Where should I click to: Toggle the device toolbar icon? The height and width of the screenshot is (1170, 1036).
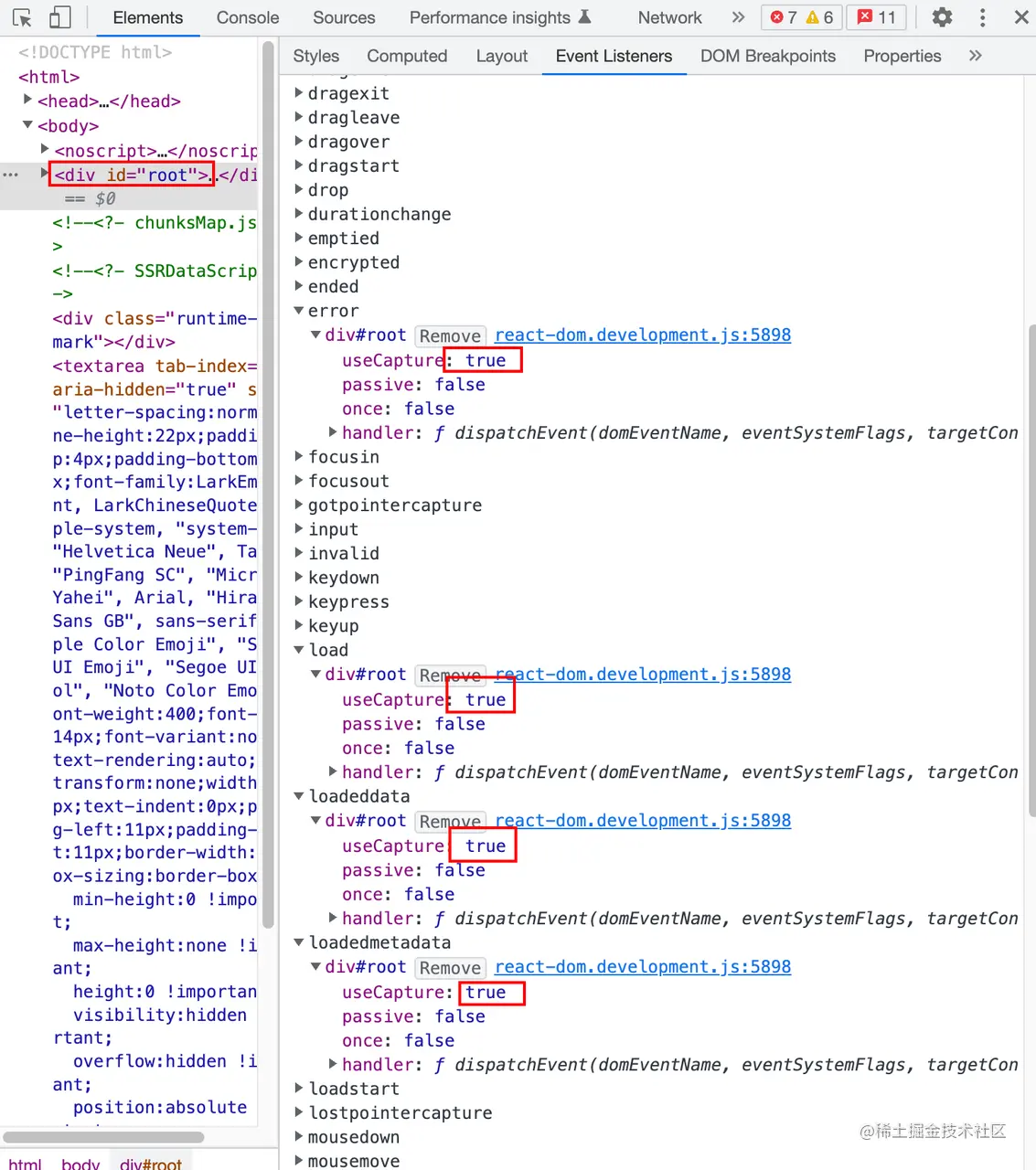click(x=59, y=17)
